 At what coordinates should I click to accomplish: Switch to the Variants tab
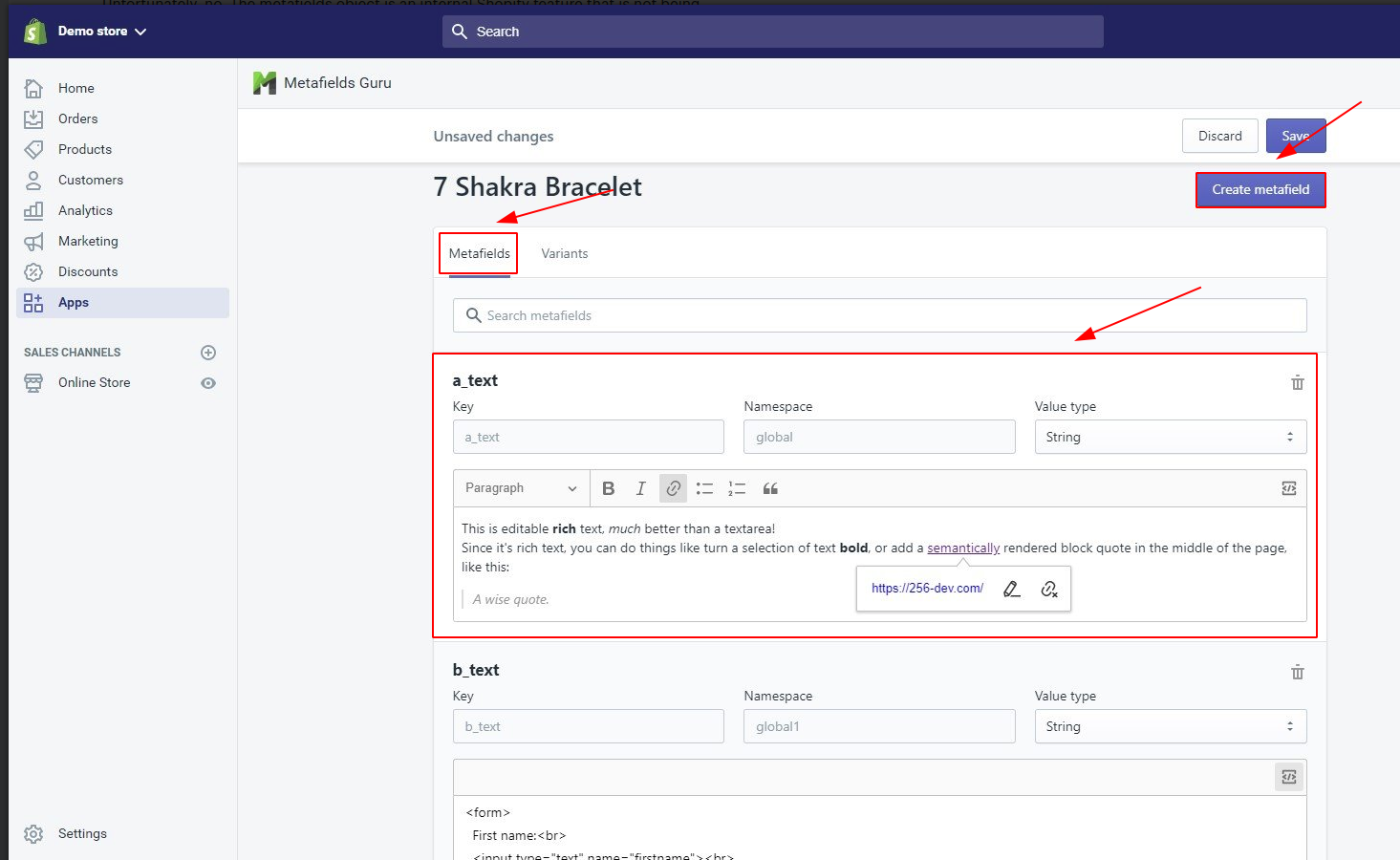pyautogui.click(x=565, y=253)
